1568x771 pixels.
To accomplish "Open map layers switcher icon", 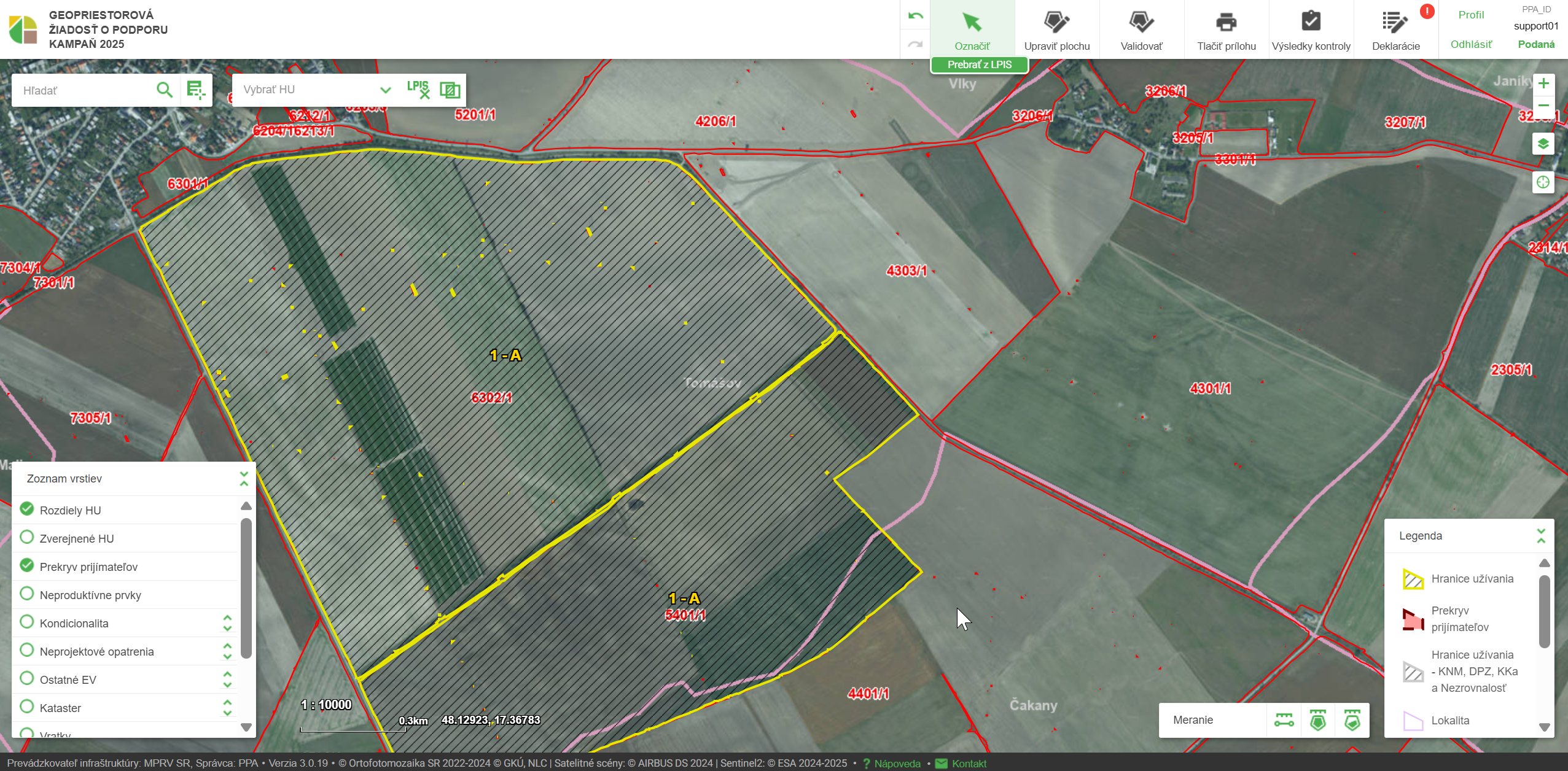I will pos(1543,144).
